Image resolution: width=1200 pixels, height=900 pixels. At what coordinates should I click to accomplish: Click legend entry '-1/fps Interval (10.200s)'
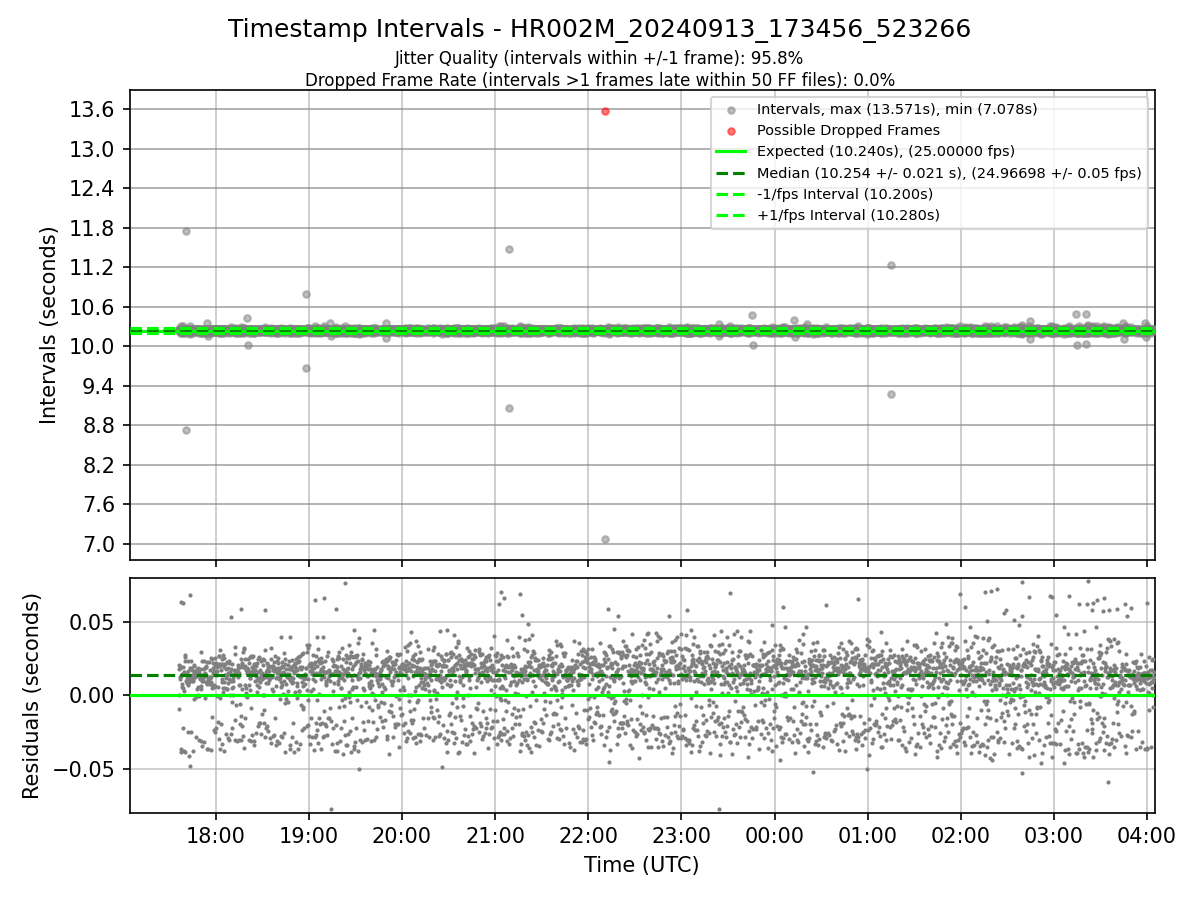845,194
